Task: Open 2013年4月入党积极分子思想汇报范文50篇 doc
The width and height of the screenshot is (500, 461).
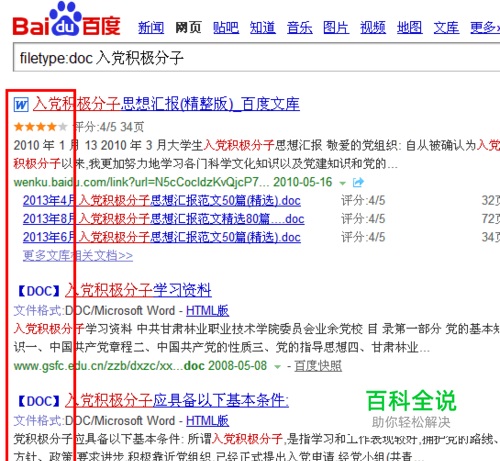Action: pyautogui.click(x=162, y=201)
